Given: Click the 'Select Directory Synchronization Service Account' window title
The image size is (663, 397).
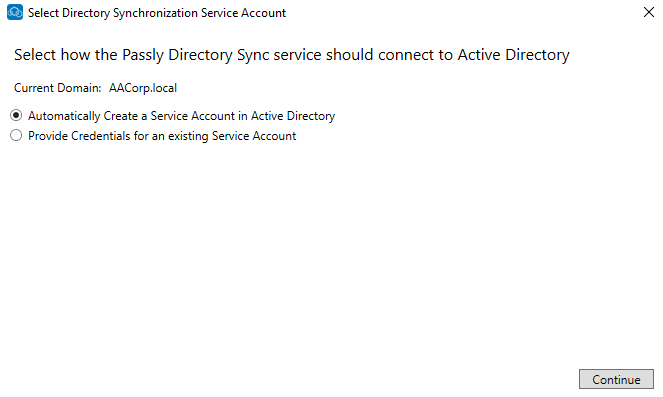Looking at the screenshot, I should pos(157,13).
